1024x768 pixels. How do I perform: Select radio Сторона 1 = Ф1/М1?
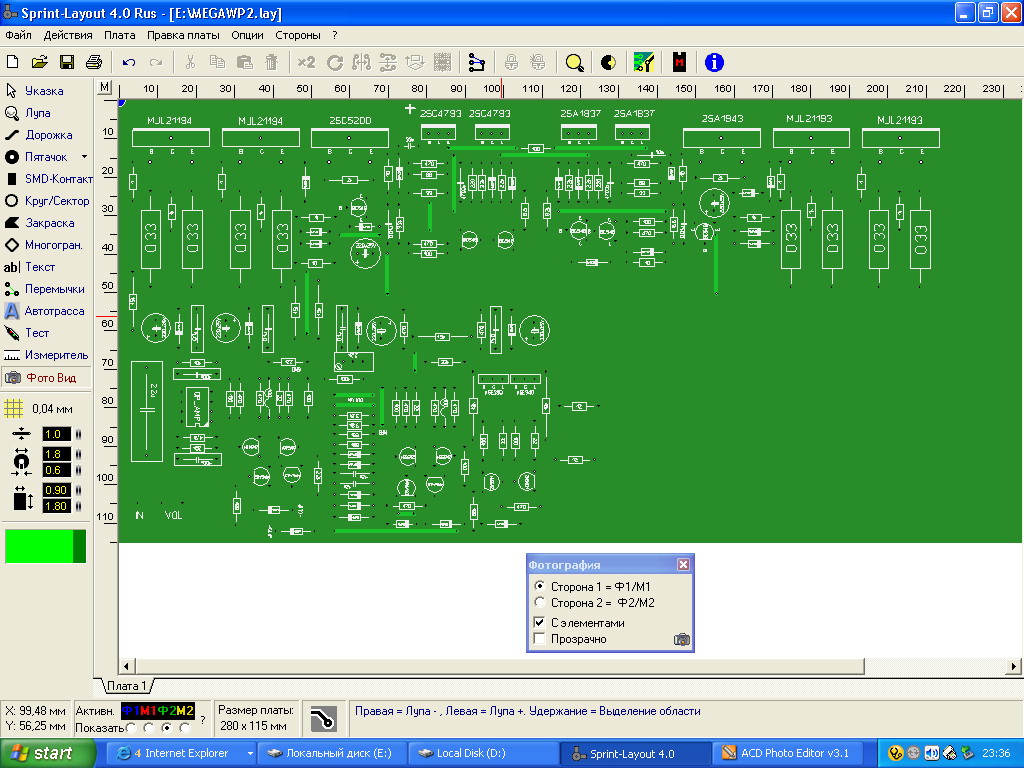[x=539, y=586]
